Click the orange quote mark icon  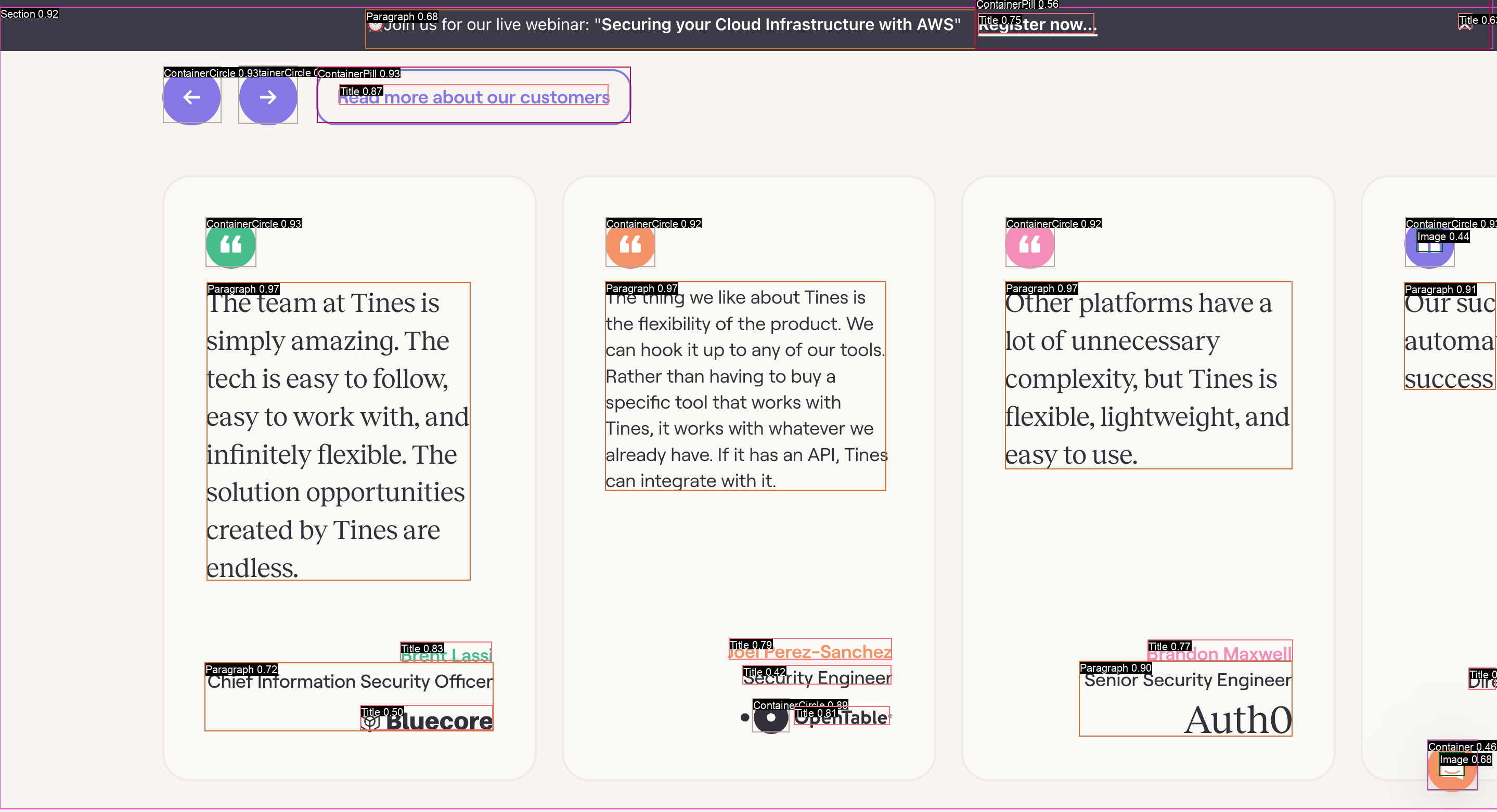pos(630,244)
